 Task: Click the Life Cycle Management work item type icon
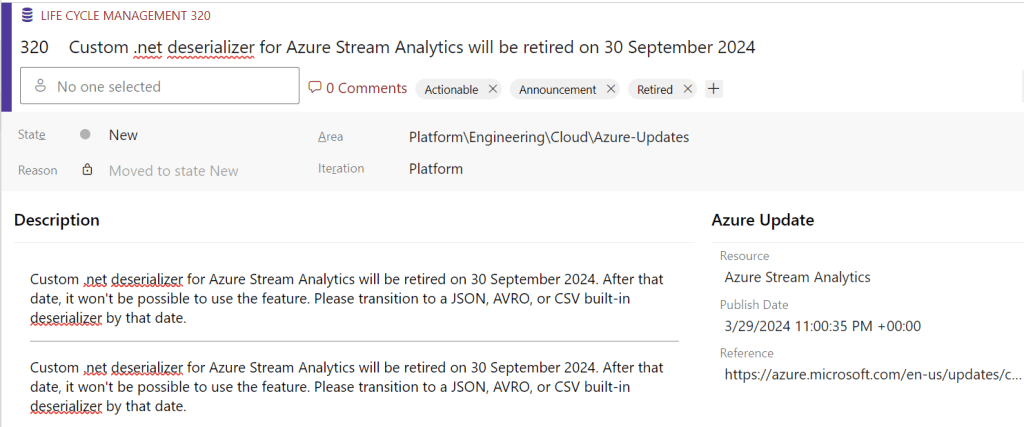27,15
